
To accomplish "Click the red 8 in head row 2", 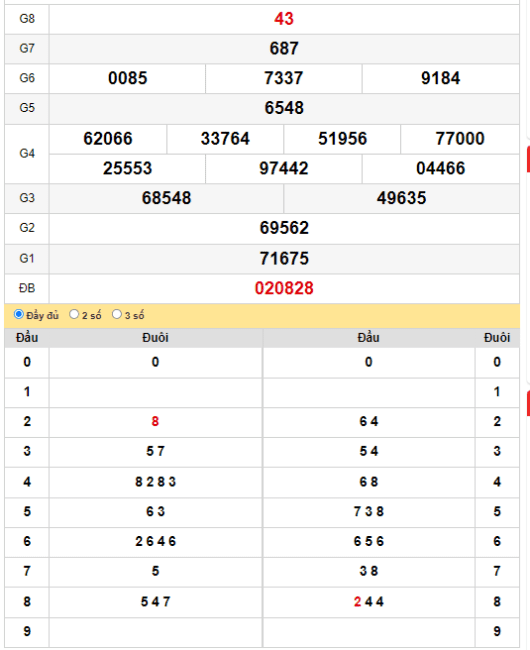I will pos(155,422).
